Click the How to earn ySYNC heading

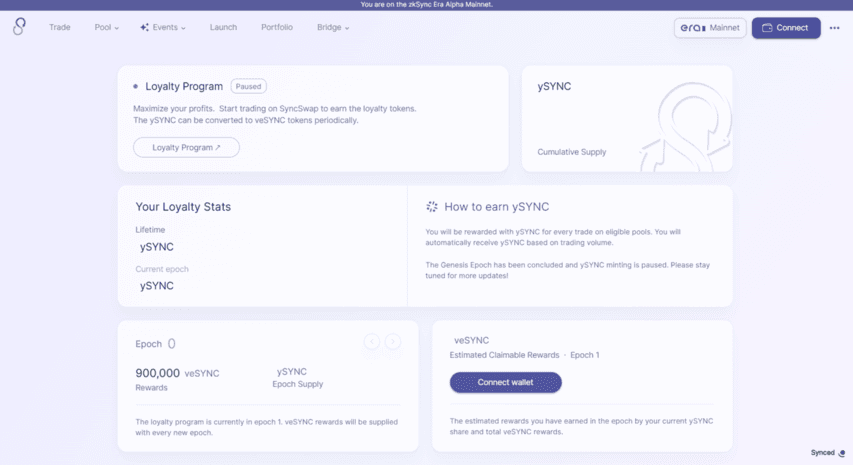click(x=497, y=207)
